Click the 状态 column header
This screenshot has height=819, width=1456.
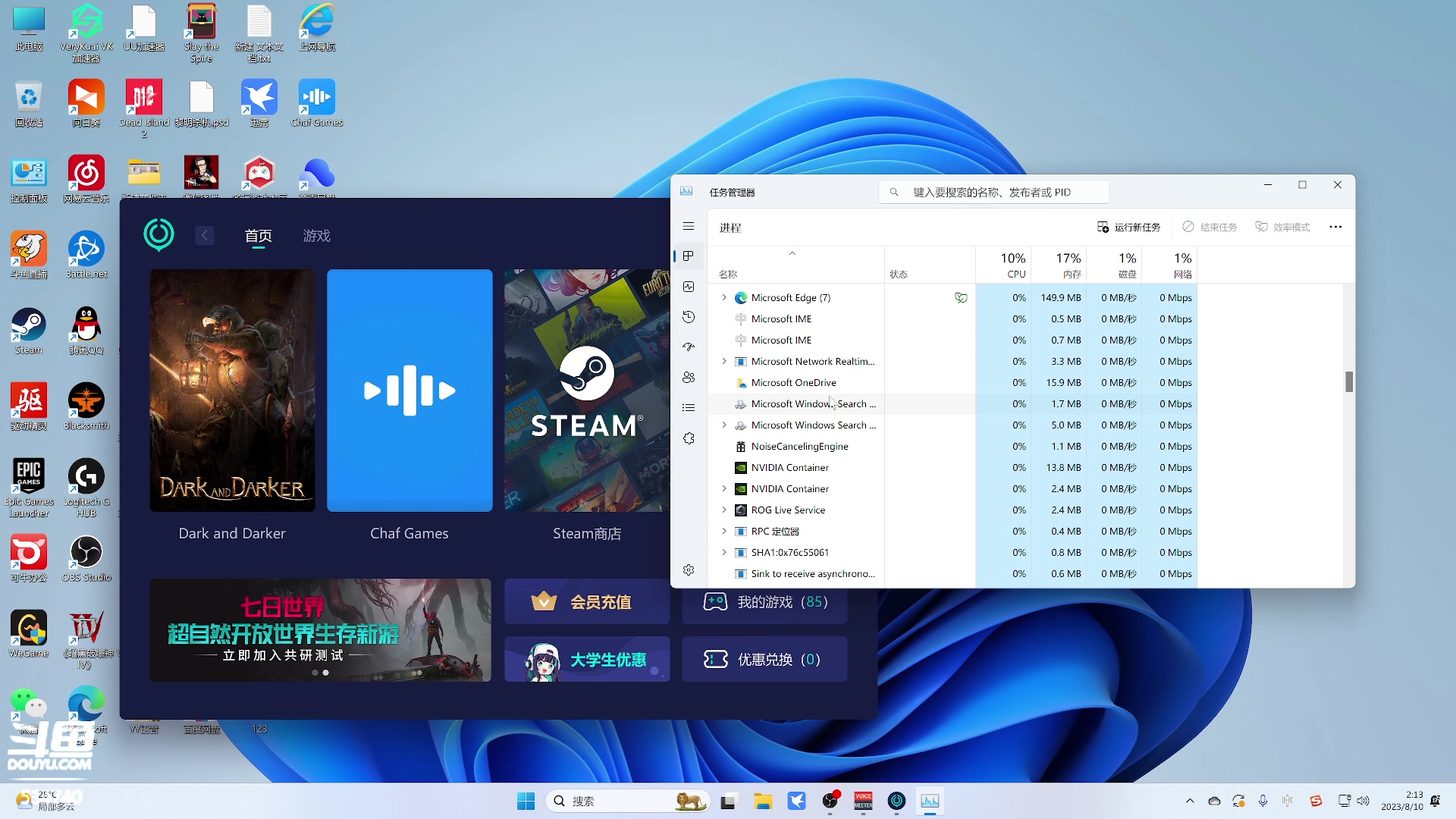coord(930,265)
